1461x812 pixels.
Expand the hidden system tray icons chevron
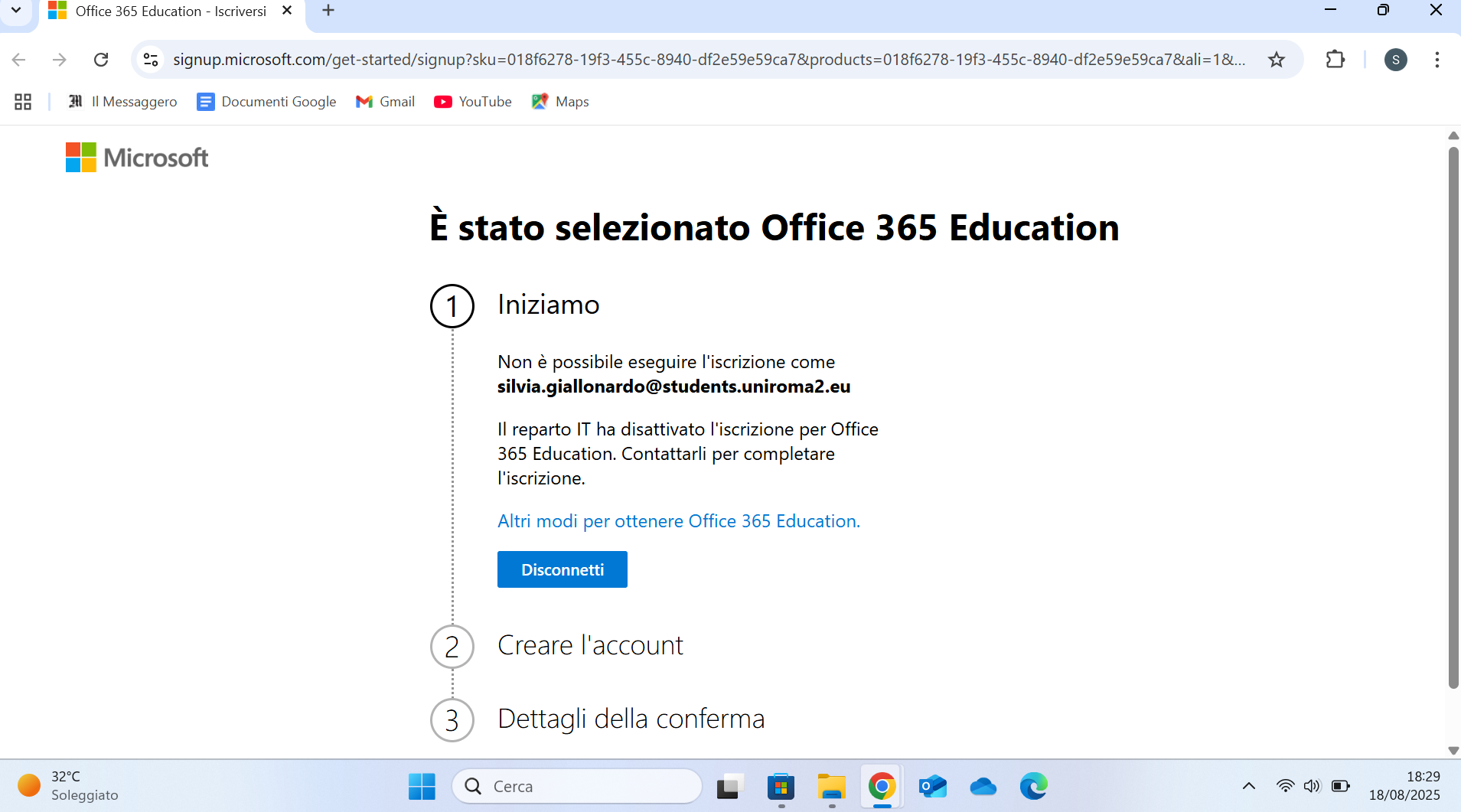click(1249, 786)
